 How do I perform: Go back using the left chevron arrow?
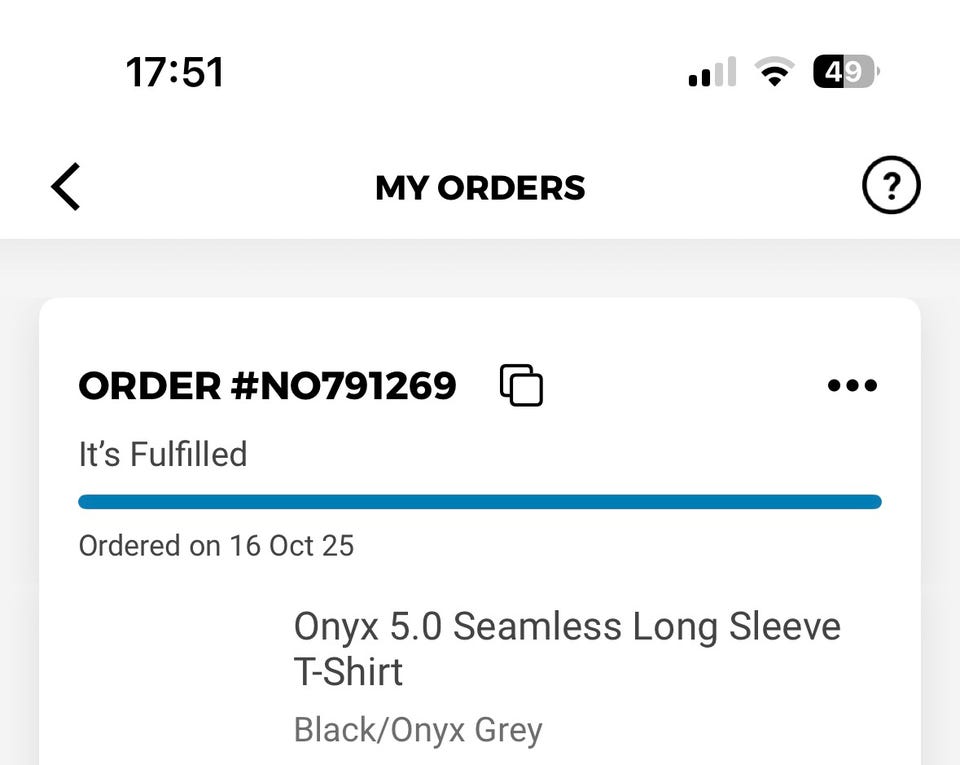pos(66,187)
